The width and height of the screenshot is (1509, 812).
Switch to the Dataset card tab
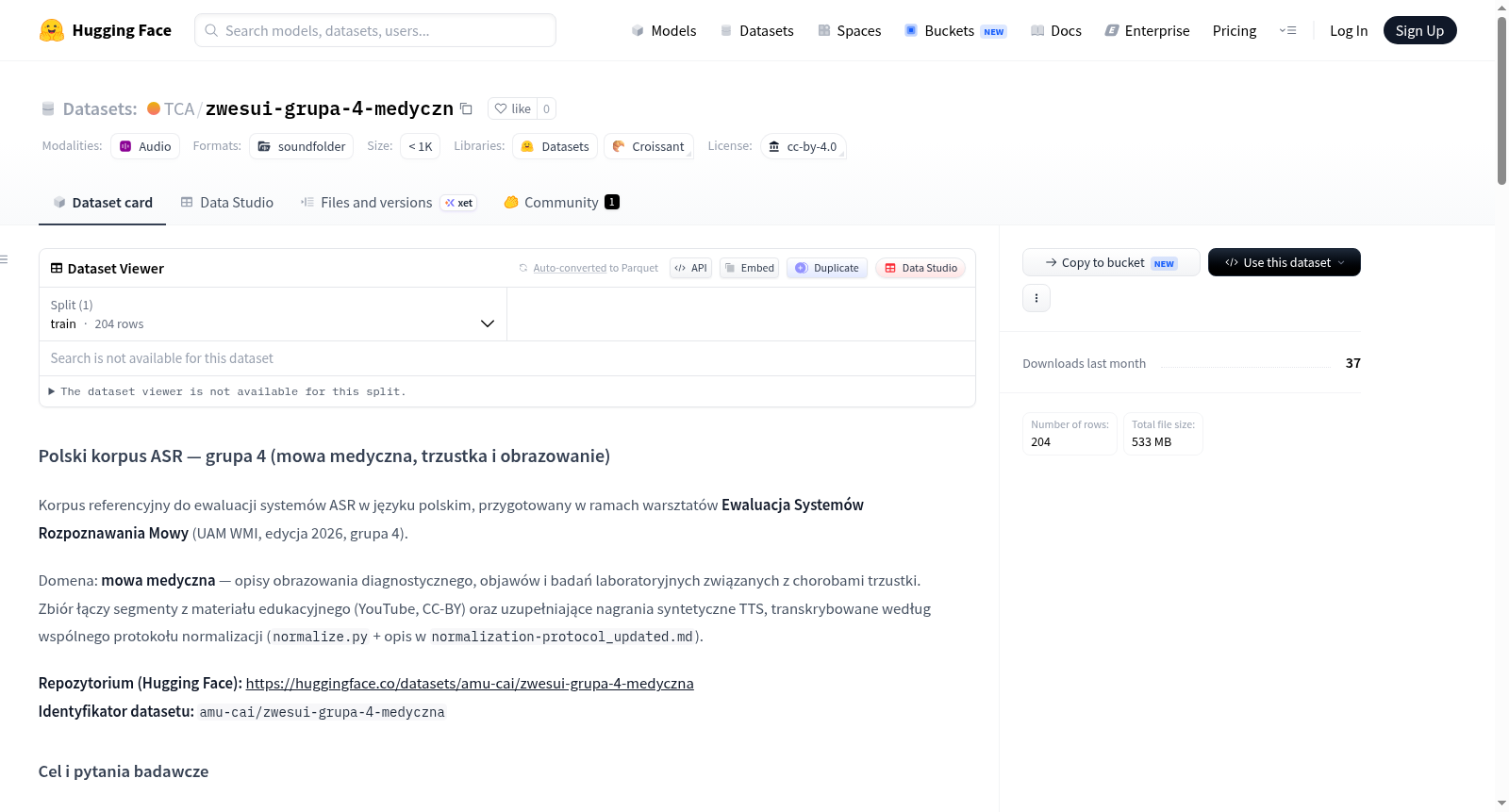102,202
